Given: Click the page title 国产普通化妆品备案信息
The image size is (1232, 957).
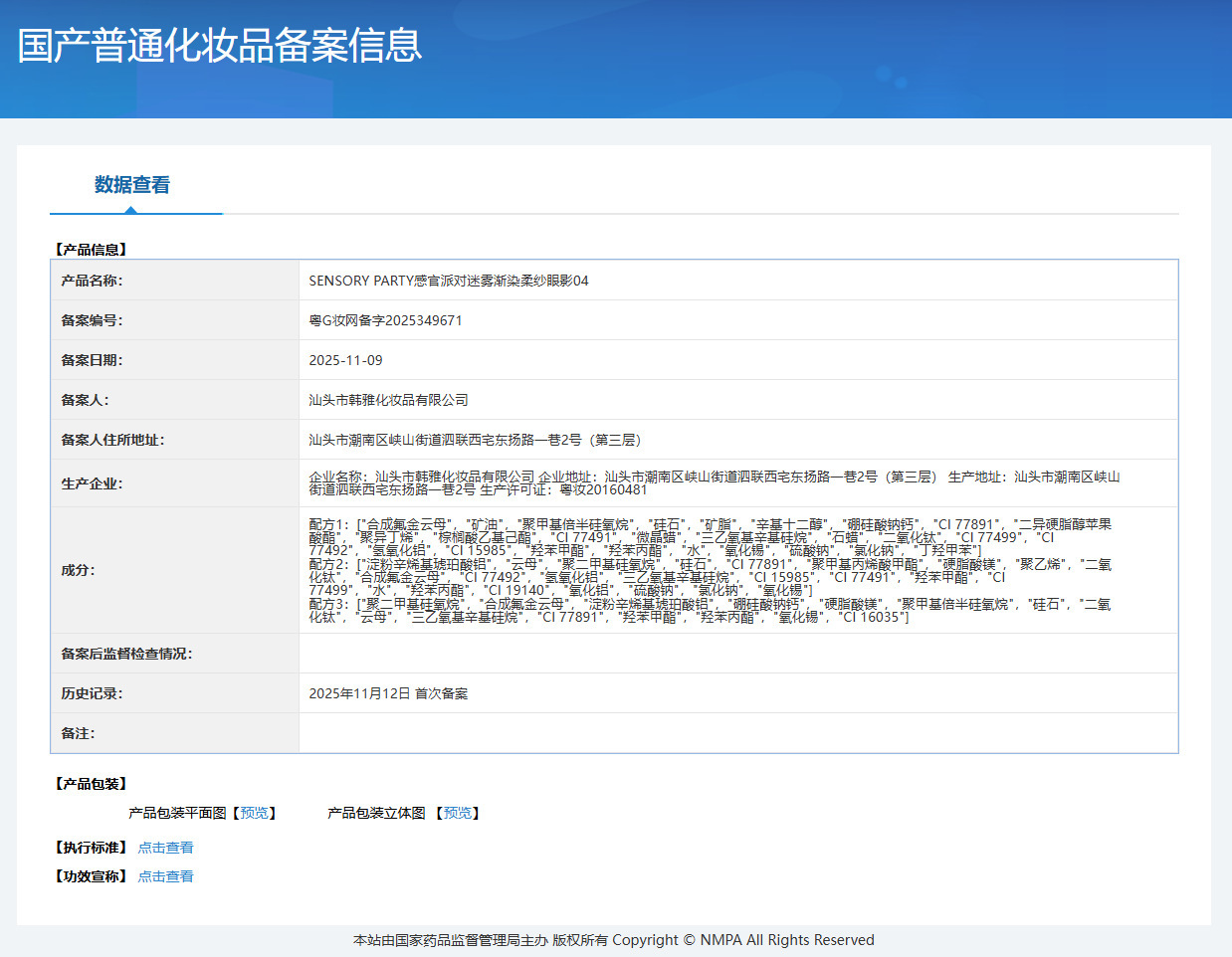Looking at the screenshot, I should pyautogui.click(x=220, y=46).
